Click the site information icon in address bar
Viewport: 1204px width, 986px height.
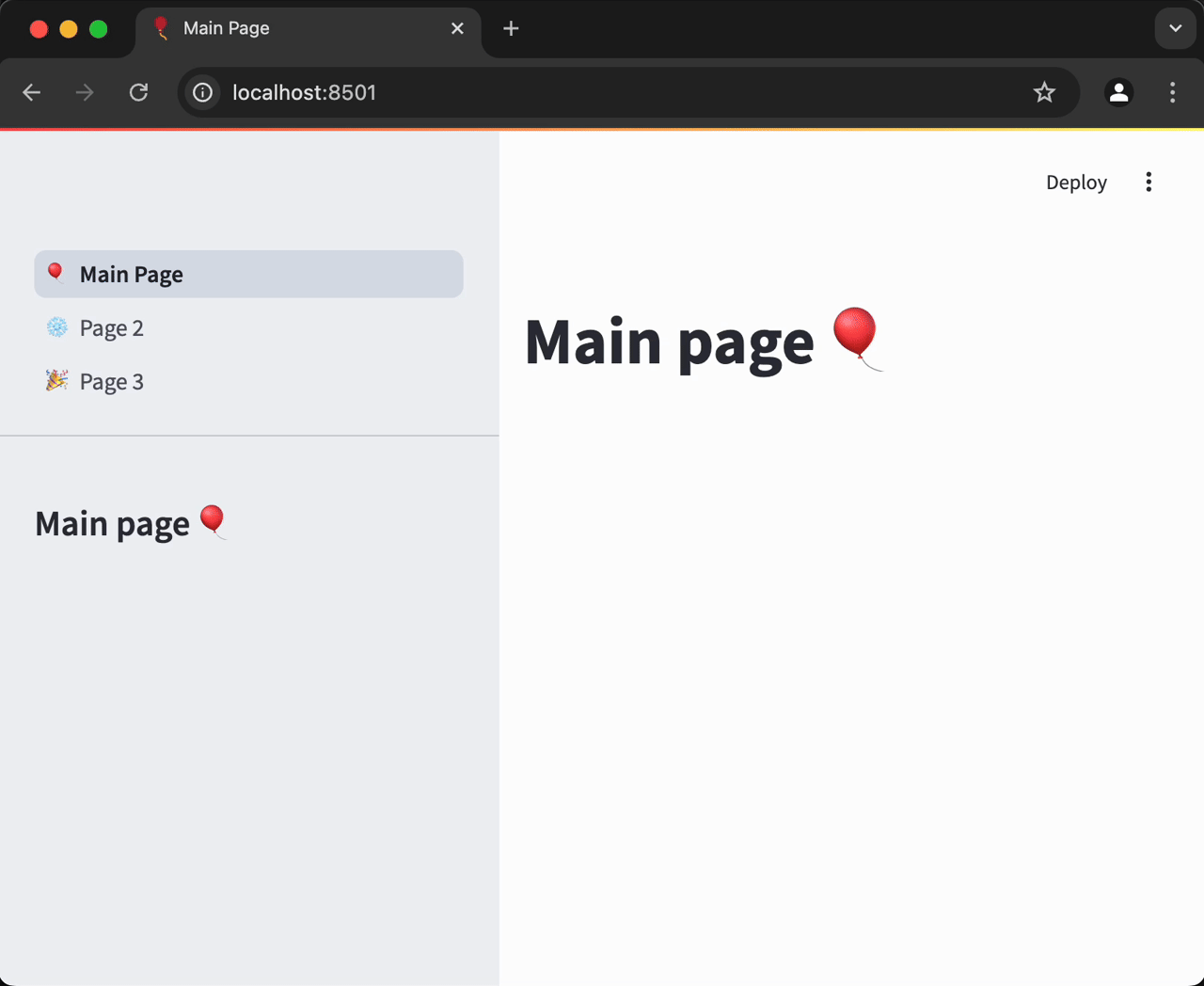tap(202, 92)
